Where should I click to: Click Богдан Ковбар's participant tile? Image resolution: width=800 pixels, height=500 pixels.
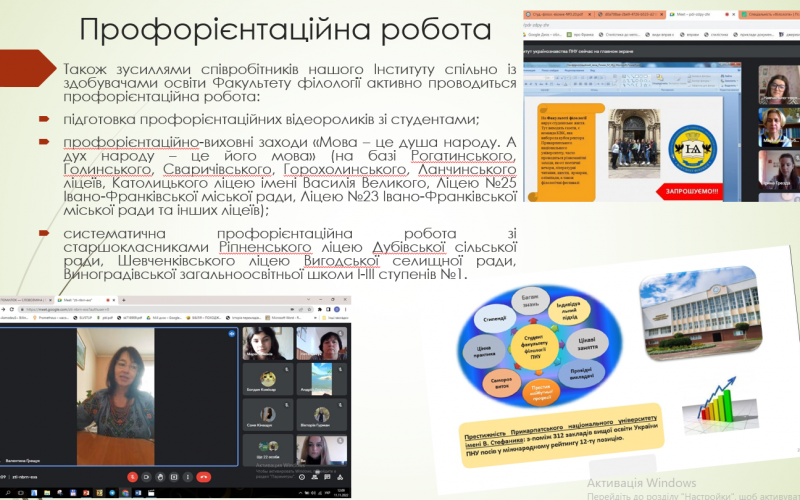(x=268, y=380)
